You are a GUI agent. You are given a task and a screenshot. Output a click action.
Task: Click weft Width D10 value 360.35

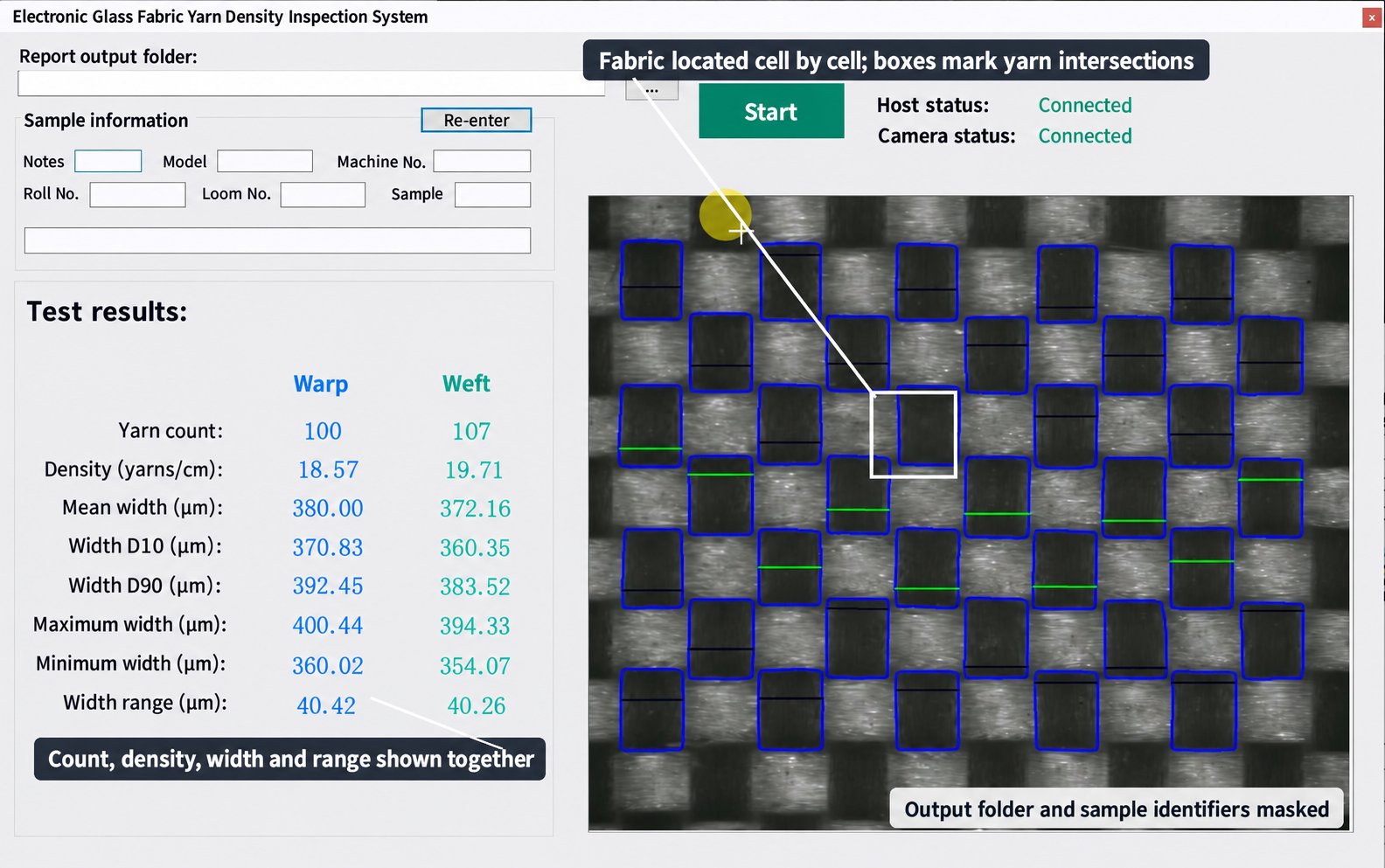[x=475, y=548]
